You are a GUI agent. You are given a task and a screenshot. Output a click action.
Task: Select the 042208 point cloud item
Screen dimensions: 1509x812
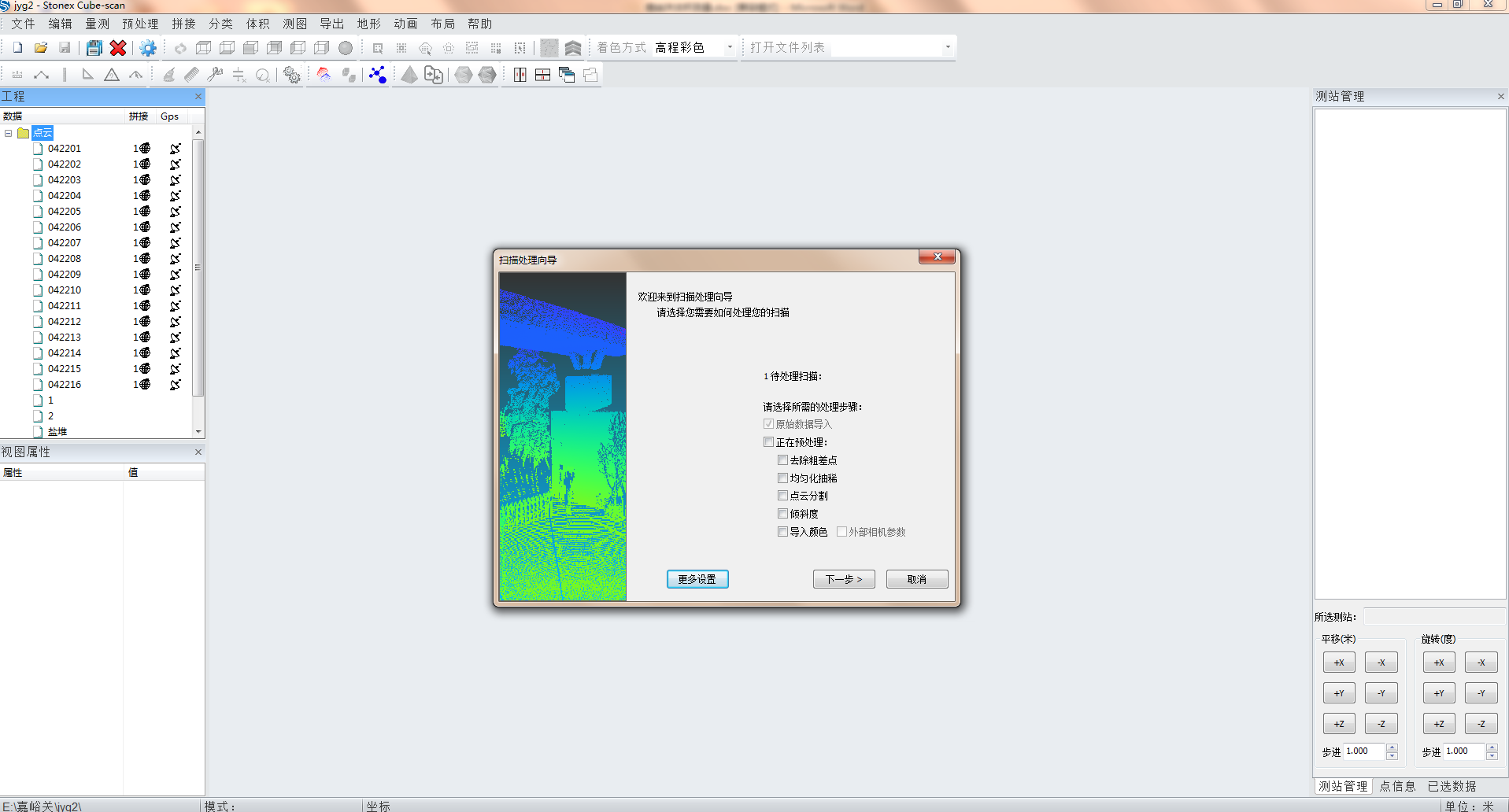click(x=65, y=259)
